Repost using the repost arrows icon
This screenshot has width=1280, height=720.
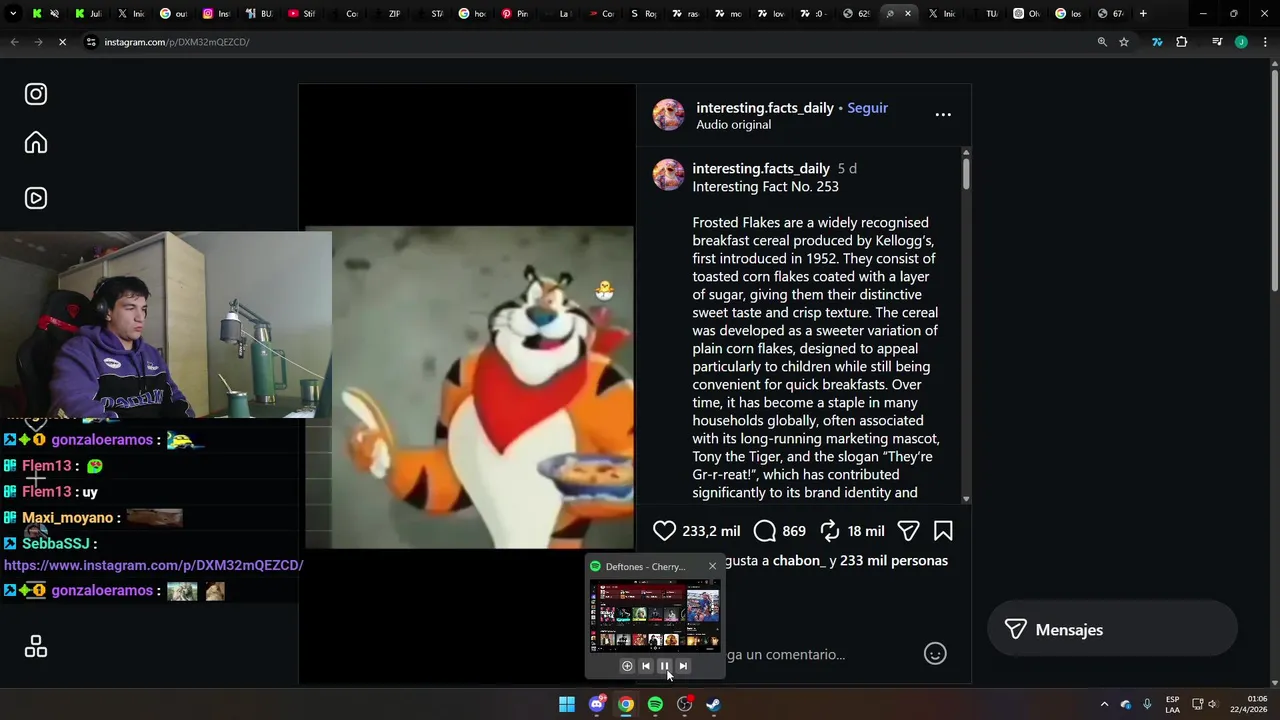coord(830,531)
